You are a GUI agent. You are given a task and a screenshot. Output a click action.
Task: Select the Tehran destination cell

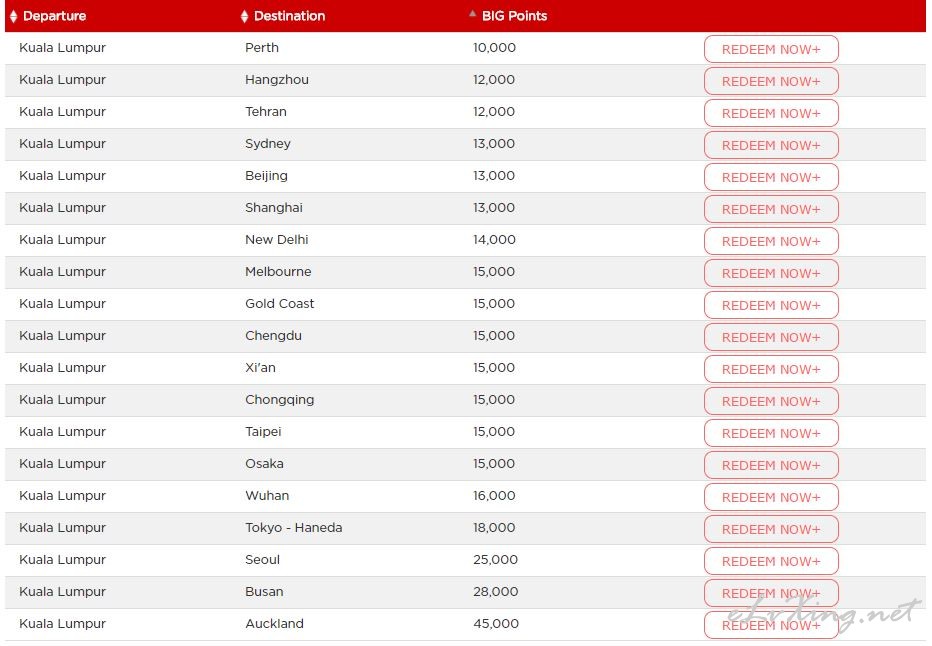[x=266, y=112]
